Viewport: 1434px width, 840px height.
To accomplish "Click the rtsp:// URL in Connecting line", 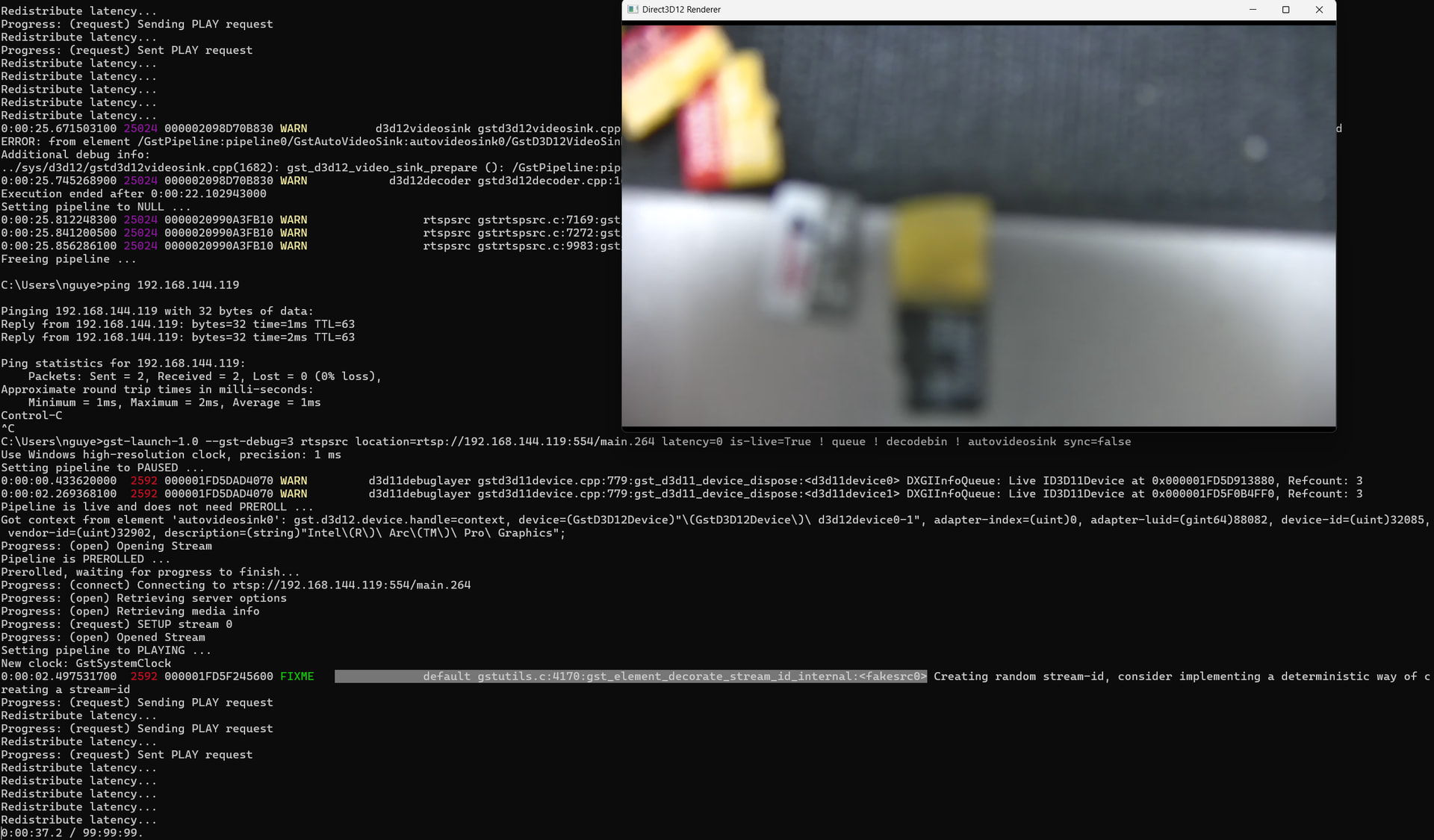I will point(351,585).
